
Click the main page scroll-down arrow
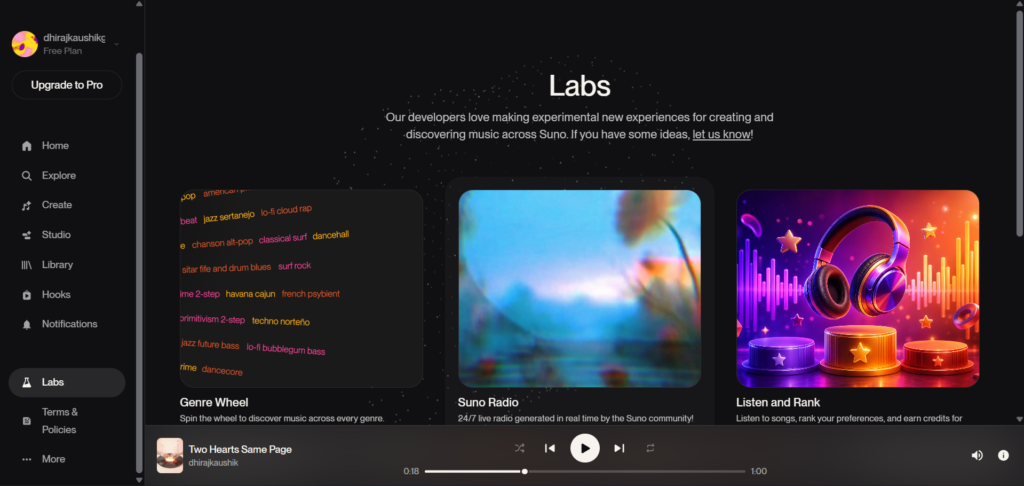click(1019, 419)
